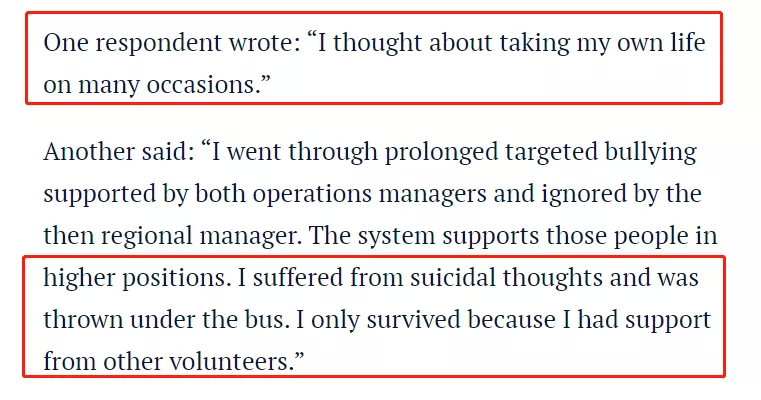The image size is (761, 400).
Task: Click the word "regional" in the paragraph
Action: tap(147, 237)
